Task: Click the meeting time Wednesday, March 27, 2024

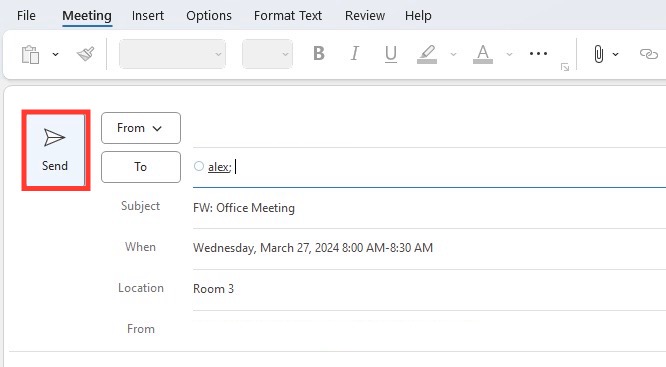Action: click(313, 248)
